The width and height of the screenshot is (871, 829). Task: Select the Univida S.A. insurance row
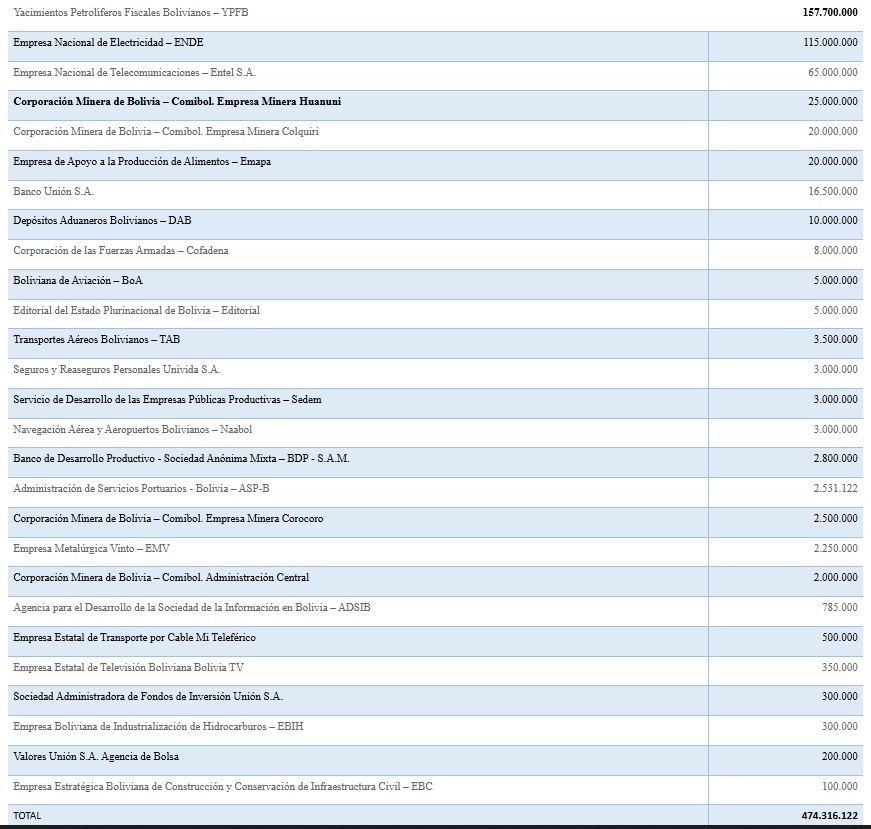(116, 370)
